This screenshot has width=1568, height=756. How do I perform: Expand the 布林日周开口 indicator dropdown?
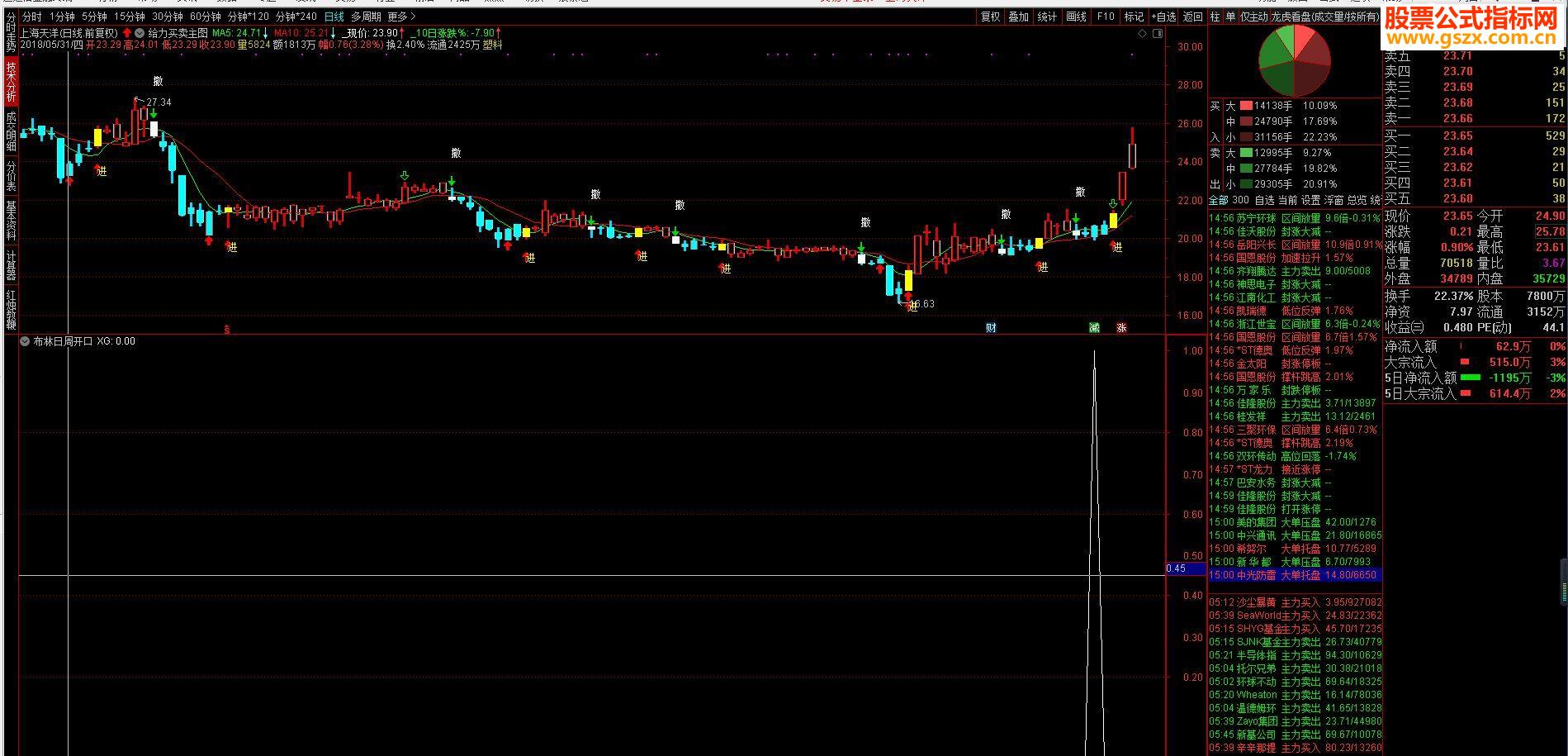(x=25, y=341)
